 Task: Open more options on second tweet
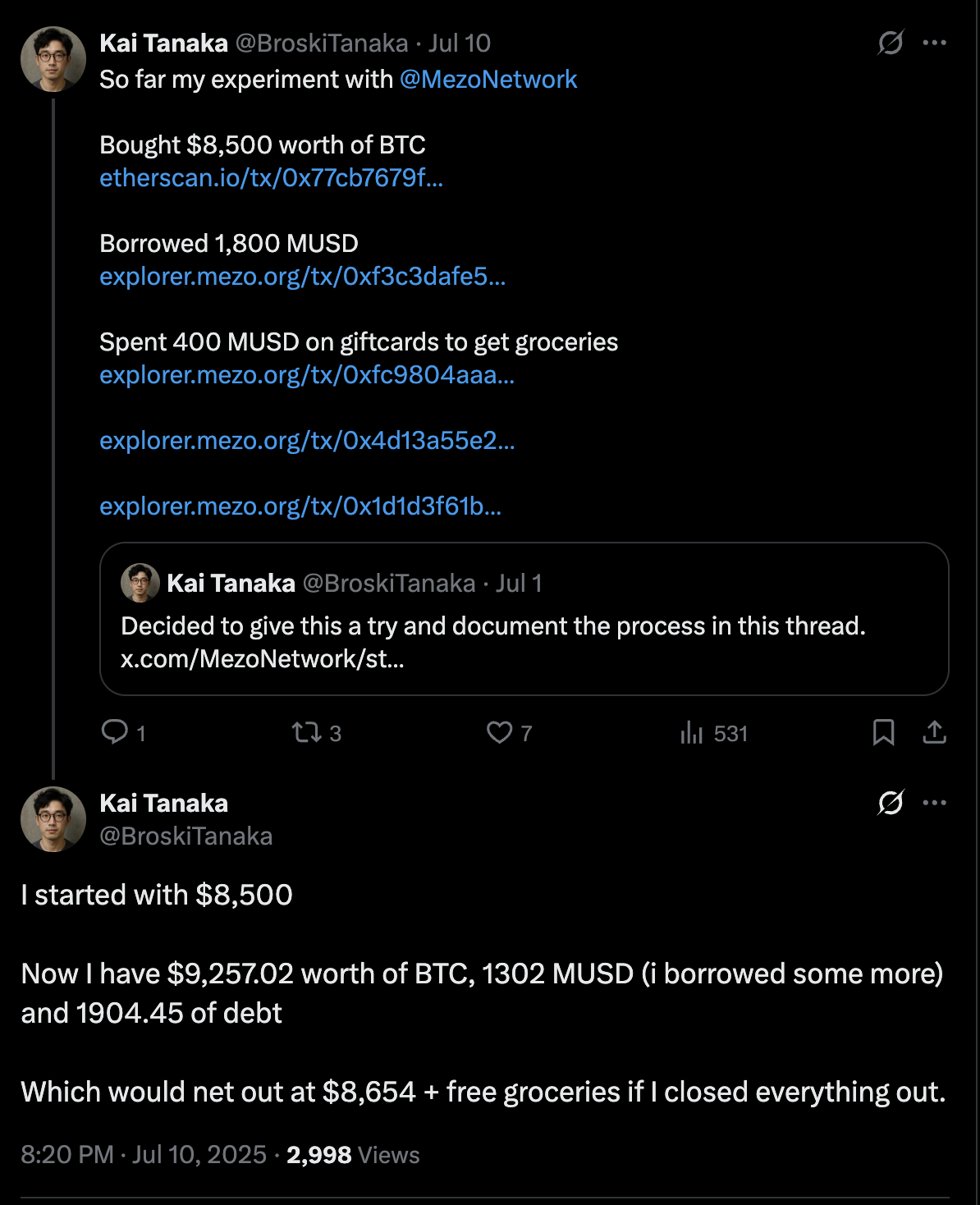coord(935,803)
